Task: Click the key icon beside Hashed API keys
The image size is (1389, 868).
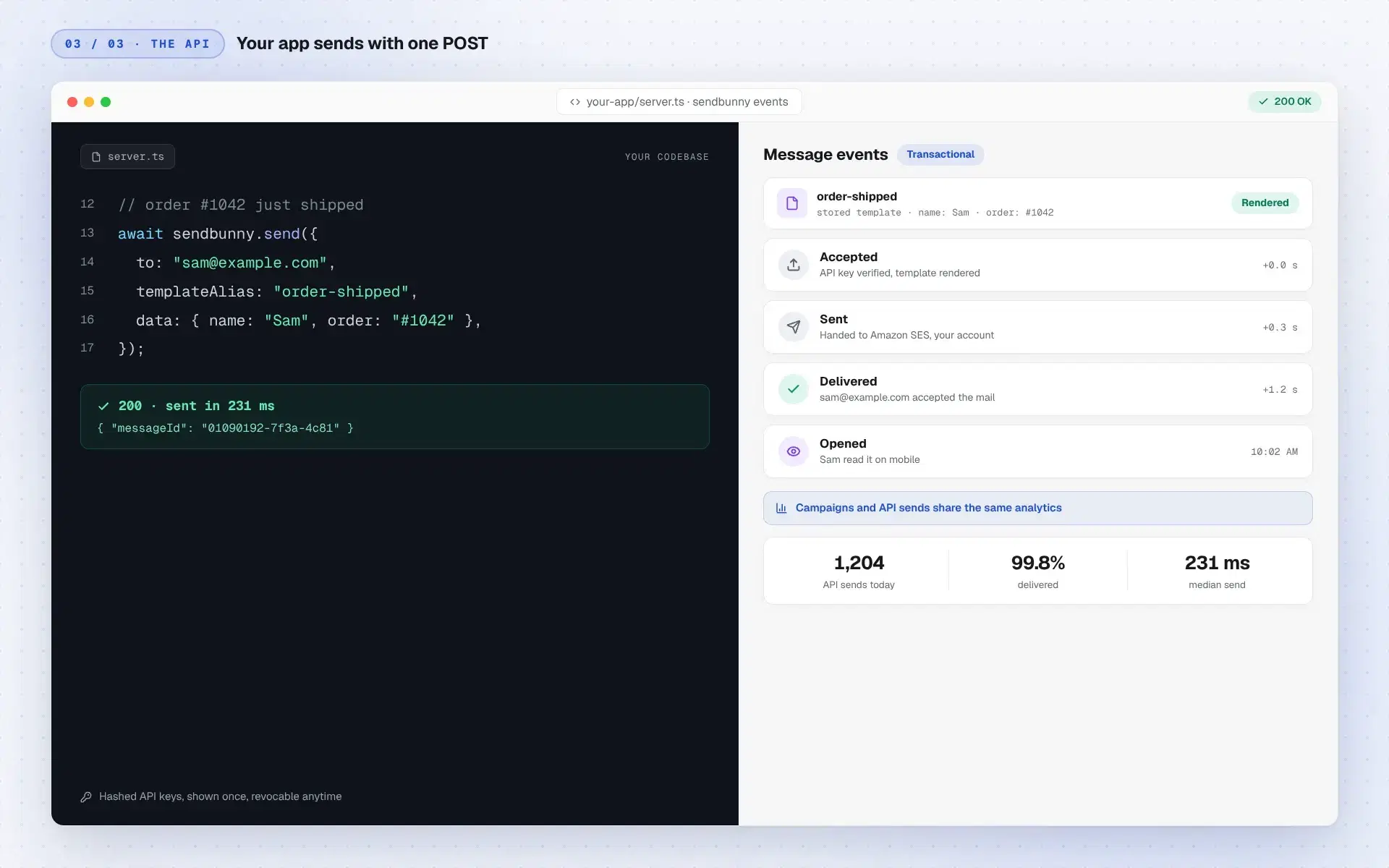Action: click(x=86, y=796)
